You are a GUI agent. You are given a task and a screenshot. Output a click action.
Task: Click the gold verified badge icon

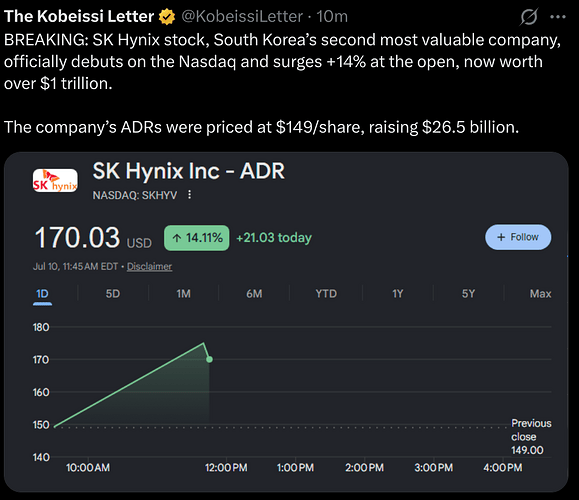point(167,17)
